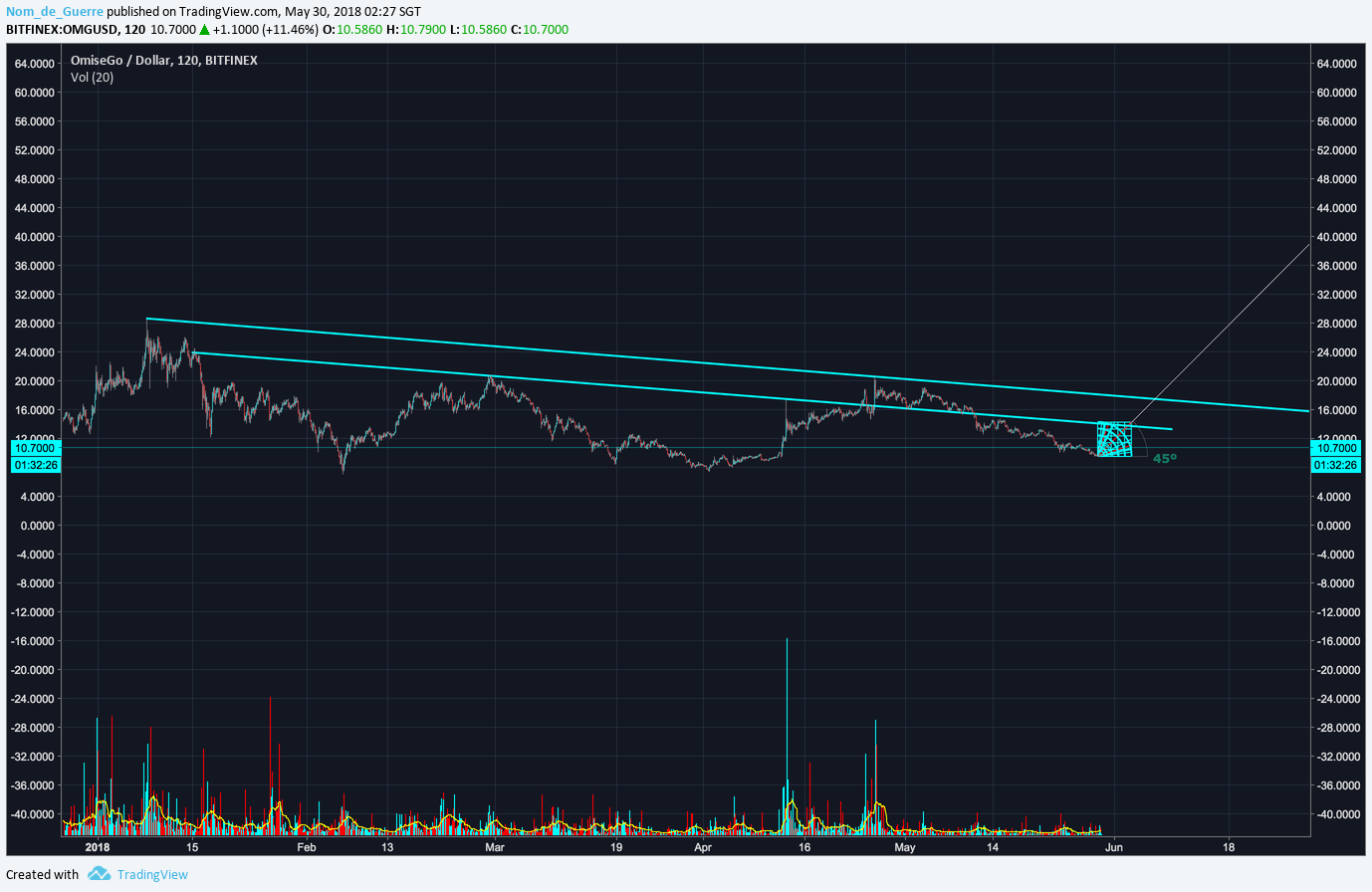Image resolution: width=1372 pixels, height=892 pixels.
Task: Click the 0.0000 label on the right price axis
Action: point(1336,526)
